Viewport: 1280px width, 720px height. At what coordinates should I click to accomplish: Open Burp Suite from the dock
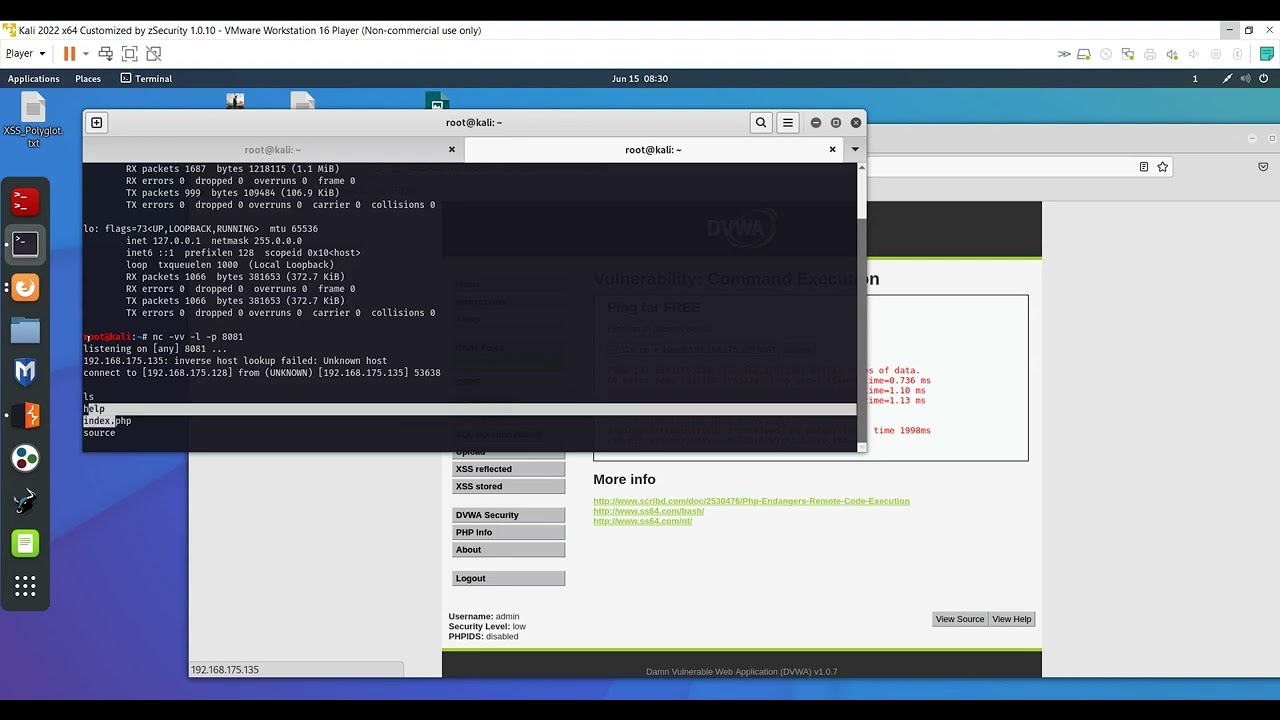(25, 415)
